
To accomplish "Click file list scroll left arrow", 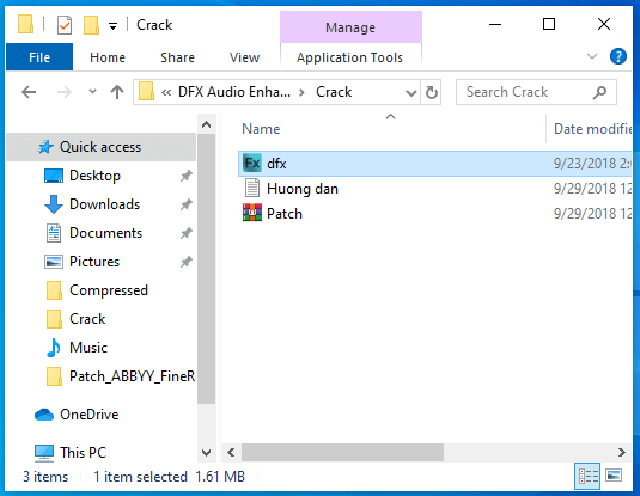I will [231, 452].
